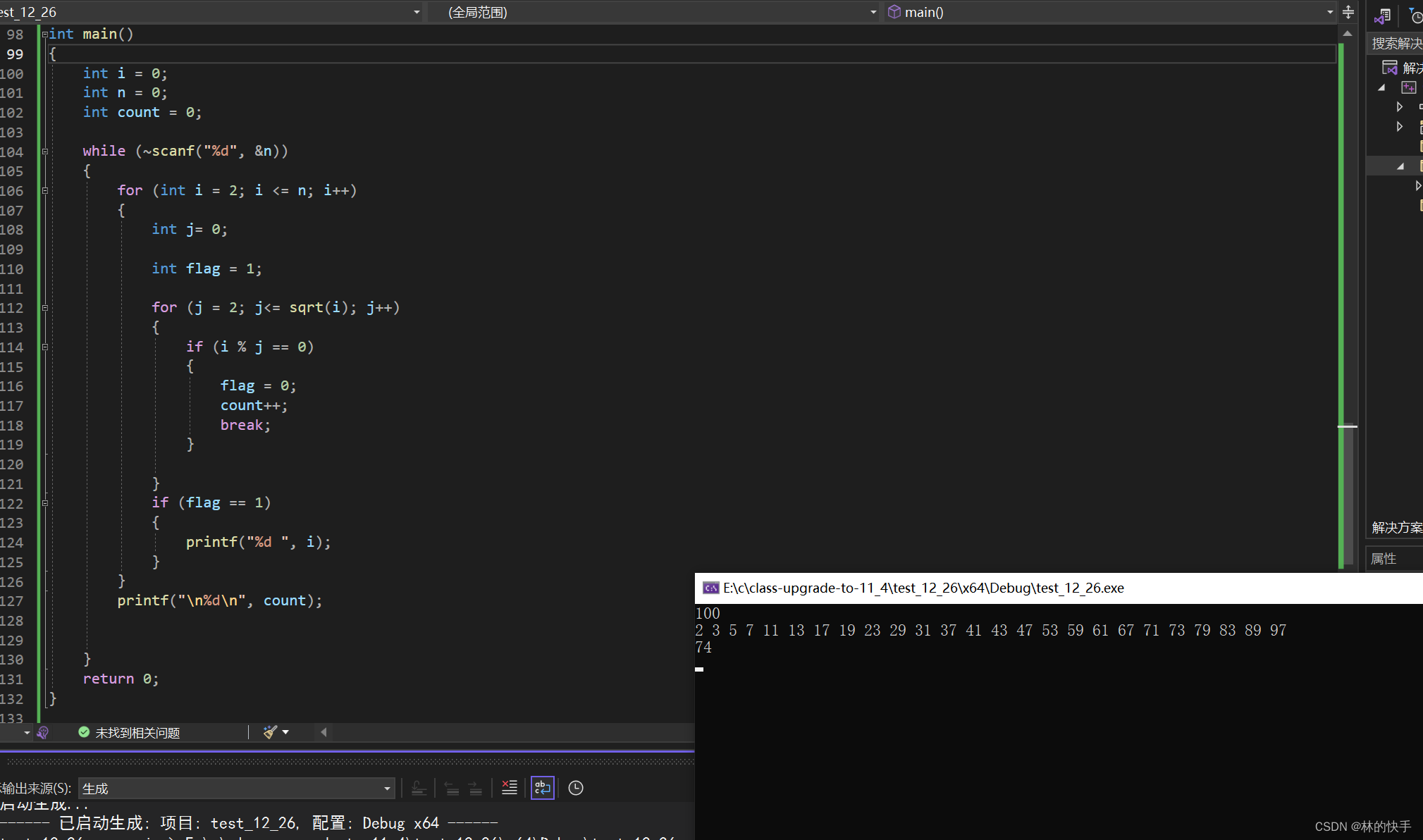Image resolution: width=1423 pixels, height=840 pixels.
Task: Click the green check no-issues icon
Action: pyautogui.click(x=84, y=732)
